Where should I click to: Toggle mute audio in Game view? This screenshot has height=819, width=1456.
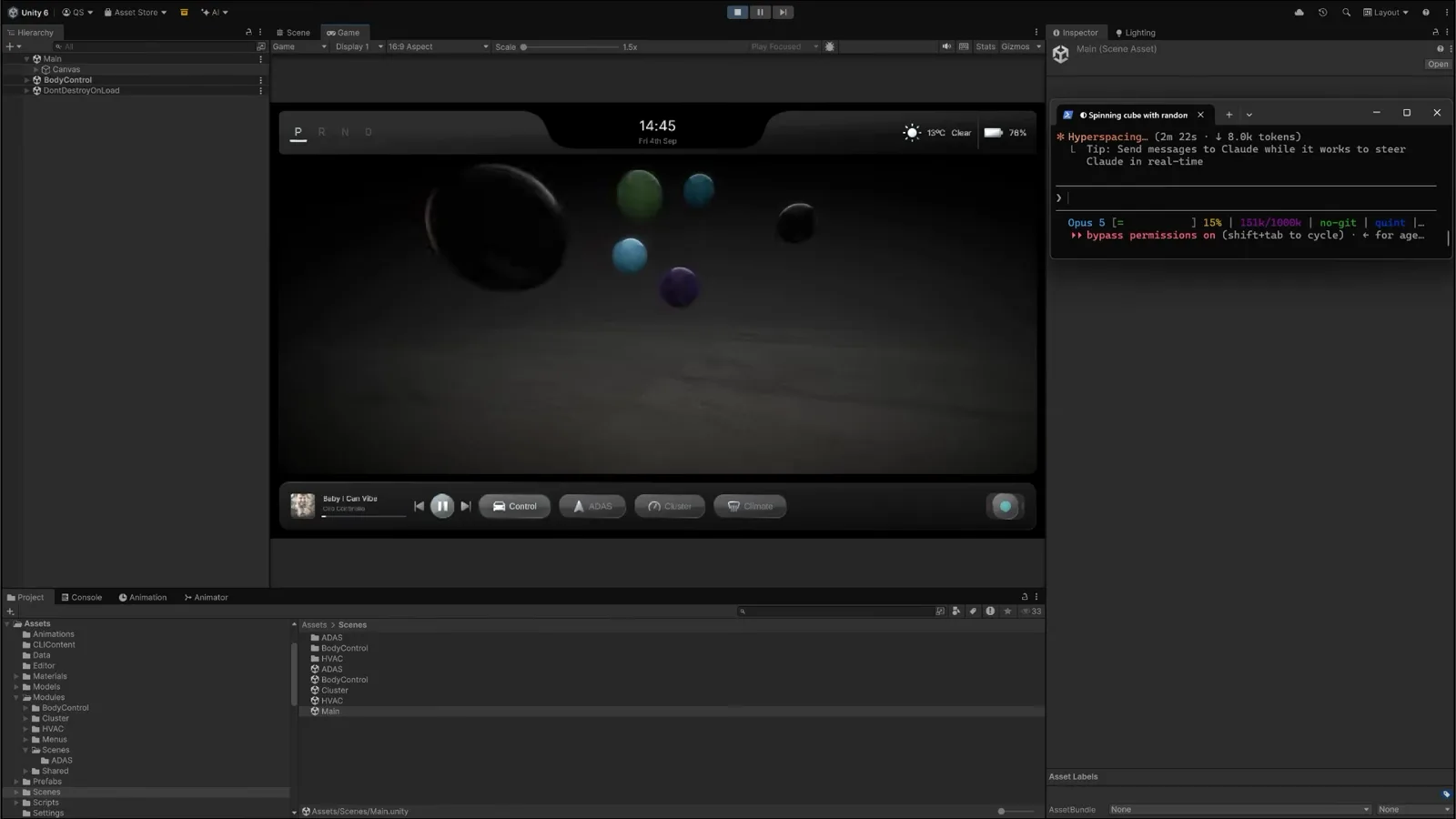click(946, 46)
